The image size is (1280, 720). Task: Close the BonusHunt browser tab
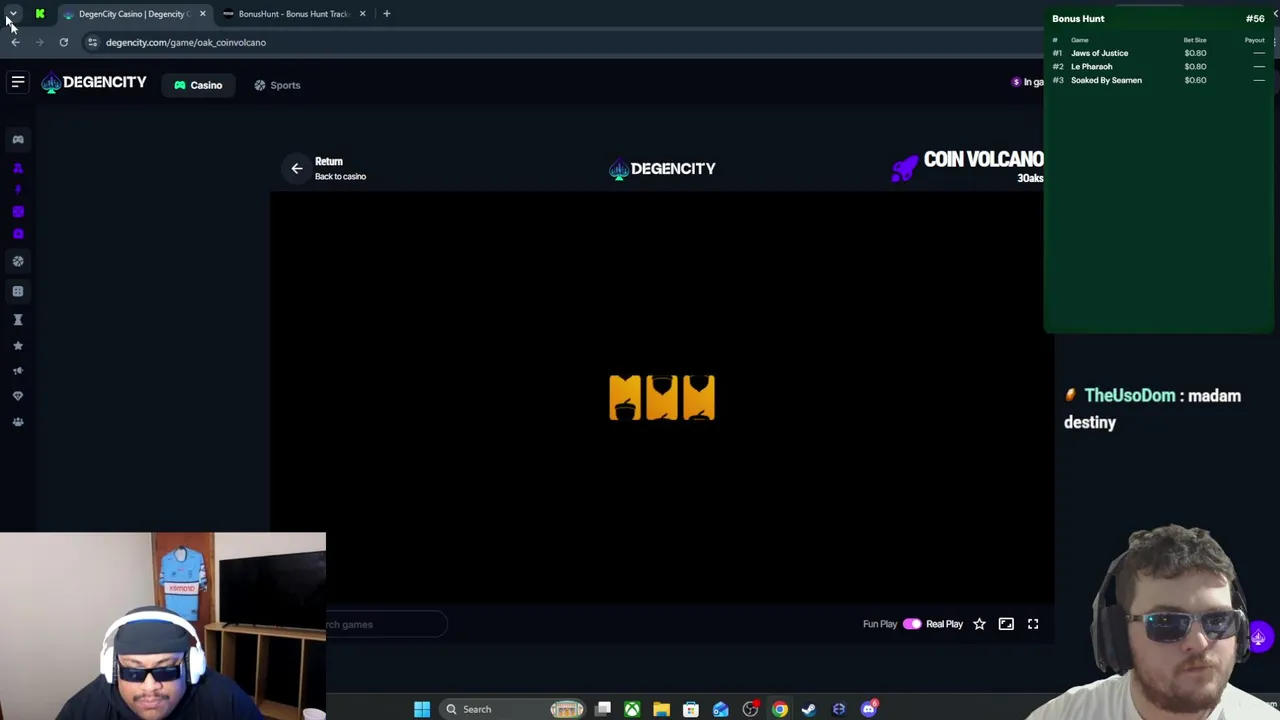362,14
